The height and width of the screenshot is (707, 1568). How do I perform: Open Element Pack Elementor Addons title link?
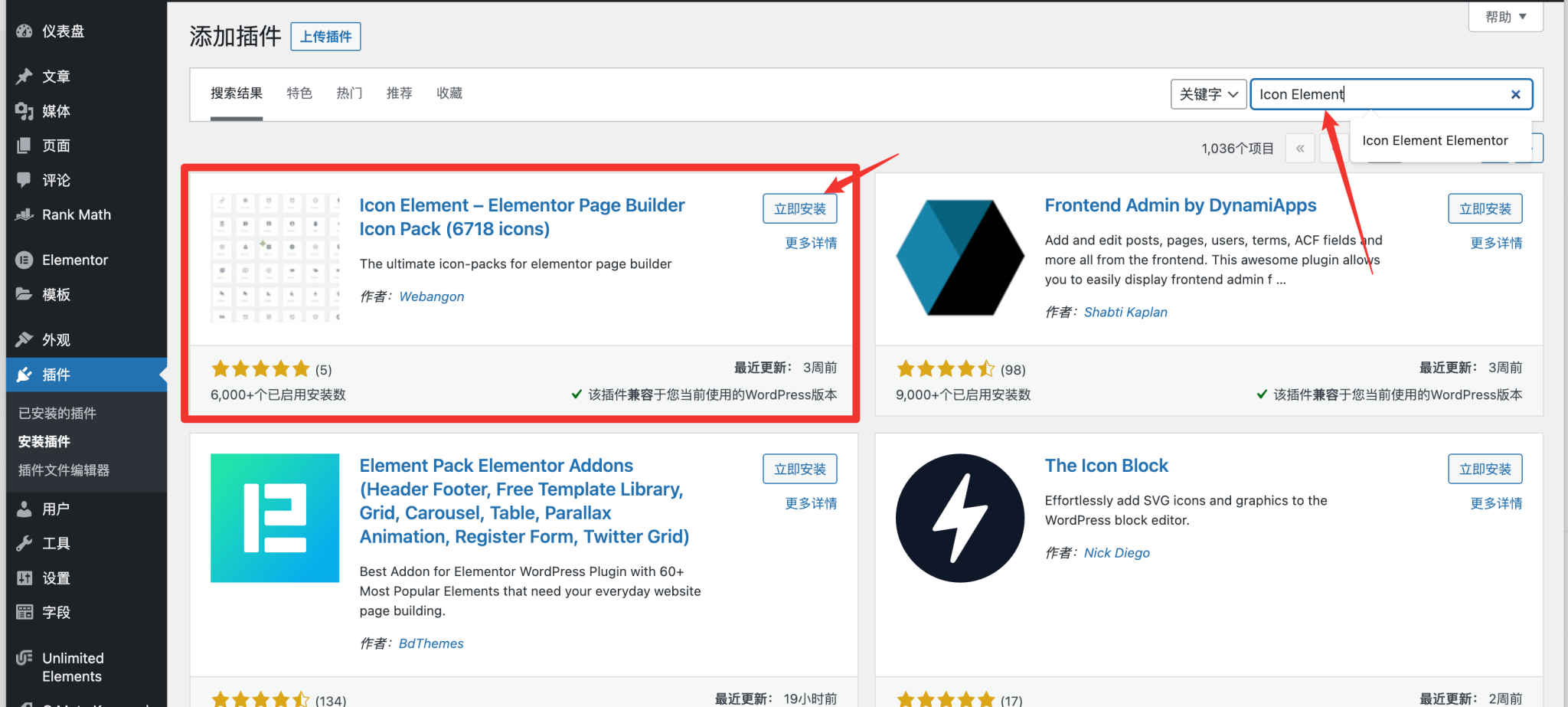(x=524, y=501)
